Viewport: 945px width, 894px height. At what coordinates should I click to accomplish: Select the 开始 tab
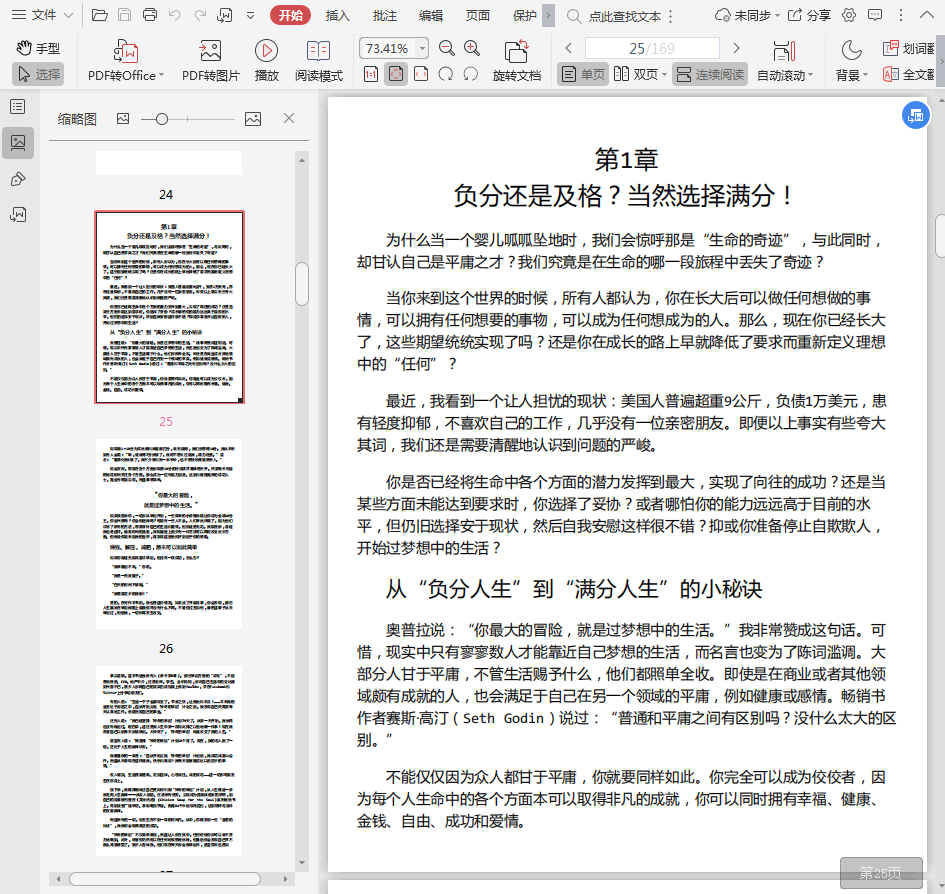coord(290,16)
